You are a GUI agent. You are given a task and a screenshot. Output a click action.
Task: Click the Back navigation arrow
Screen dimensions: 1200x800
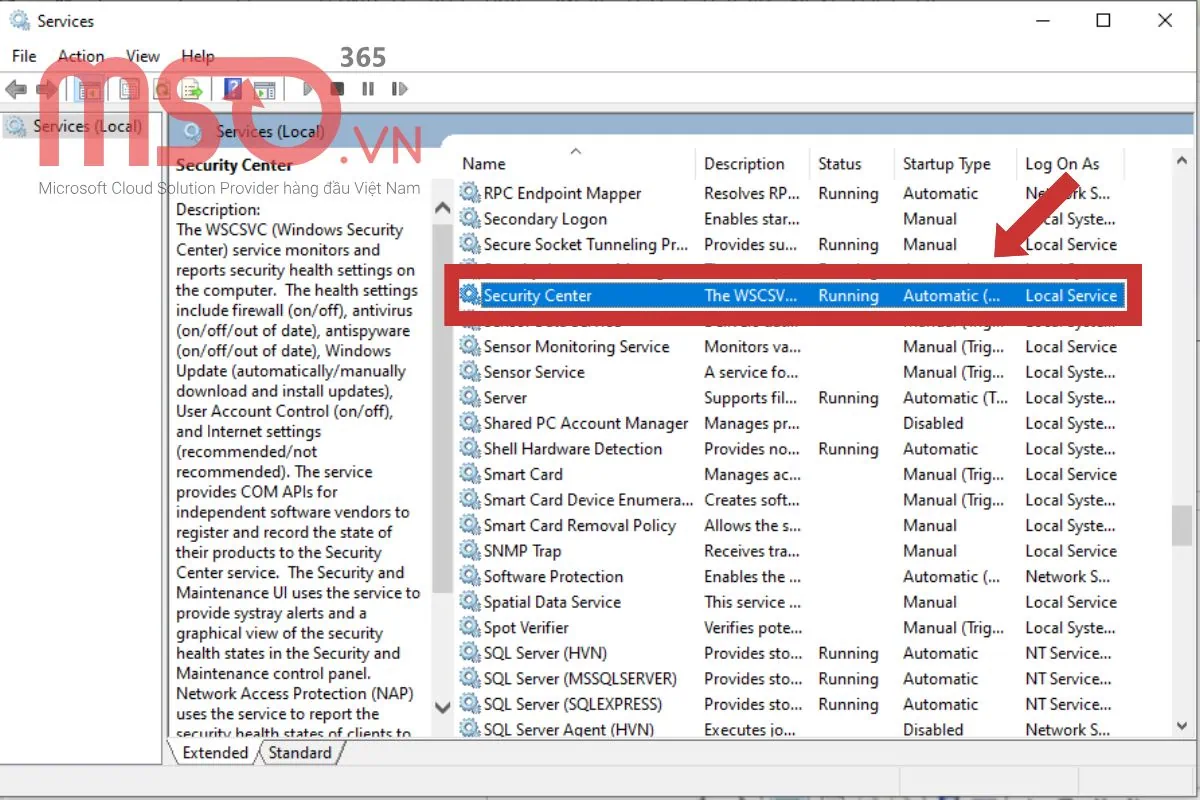click(x=16, y=89)
